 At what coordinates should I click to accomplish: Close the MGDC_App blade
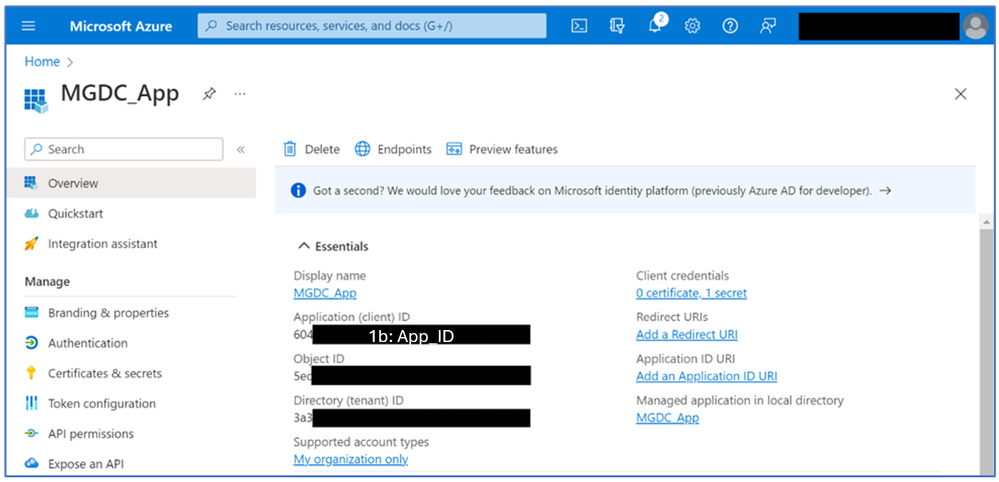click(x=961, y=94)
